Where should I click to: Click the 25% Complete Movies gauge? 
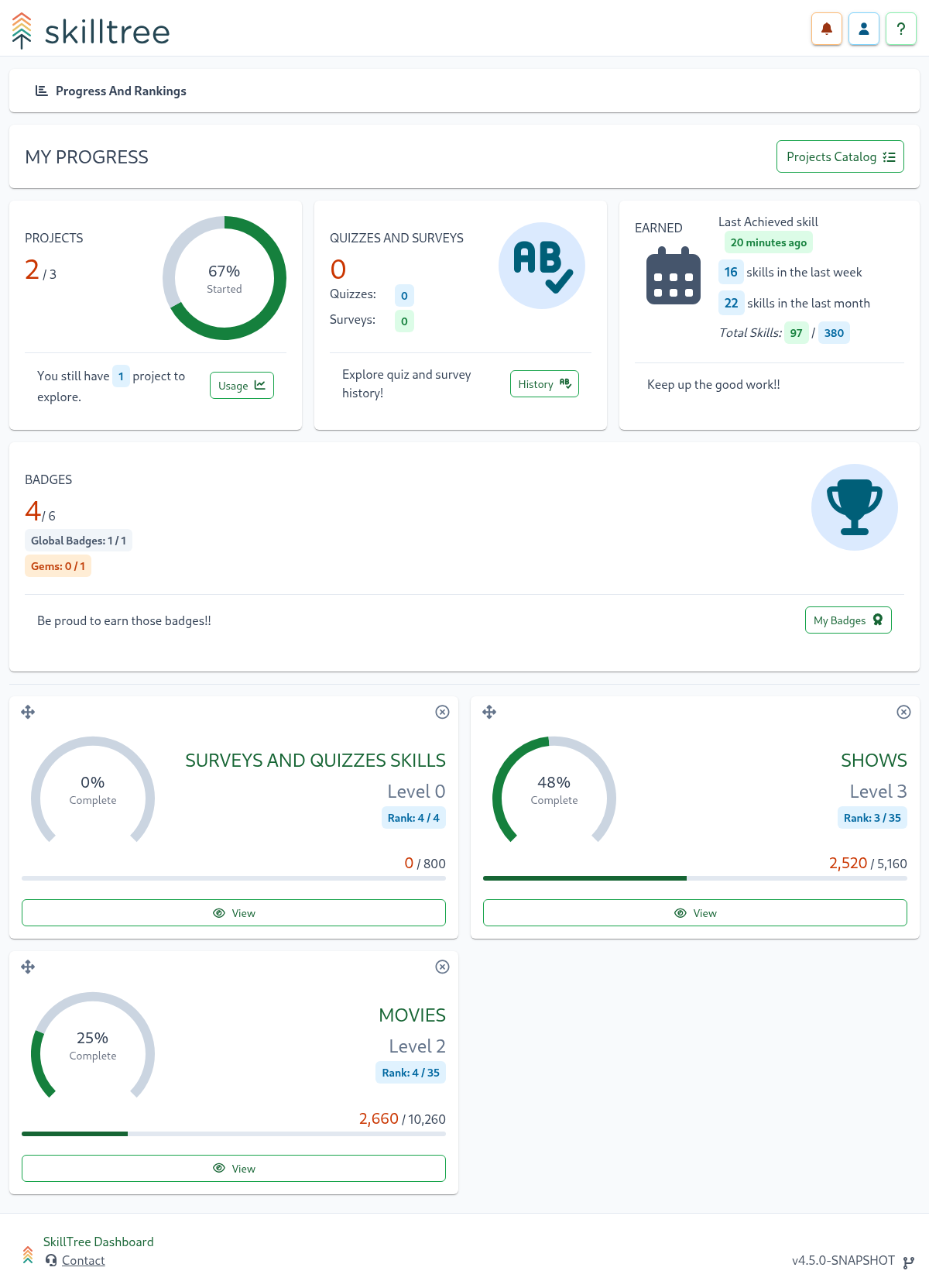(93, 1046)
